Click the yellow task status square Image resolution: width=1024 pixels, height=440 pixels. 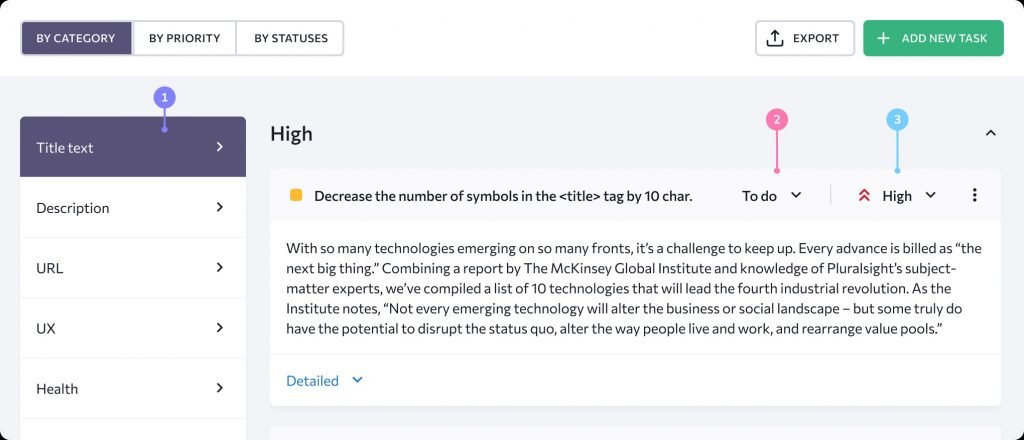pyautogui.click(x=296, y=195)
